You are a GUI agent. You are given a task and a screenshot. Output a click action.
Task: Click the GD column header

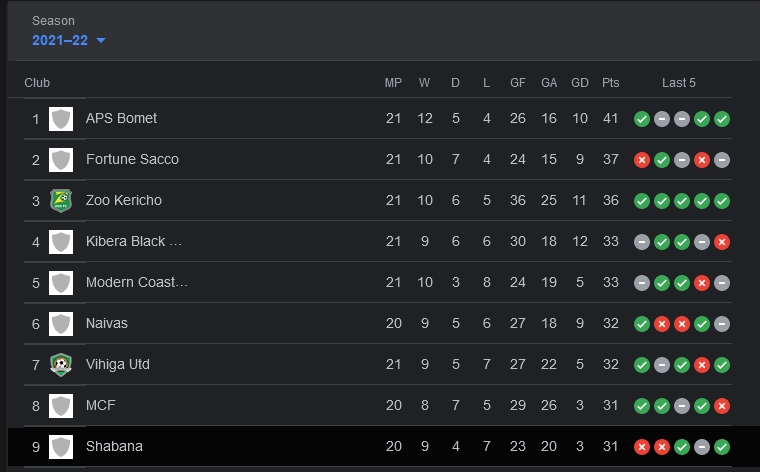(580, 83)
